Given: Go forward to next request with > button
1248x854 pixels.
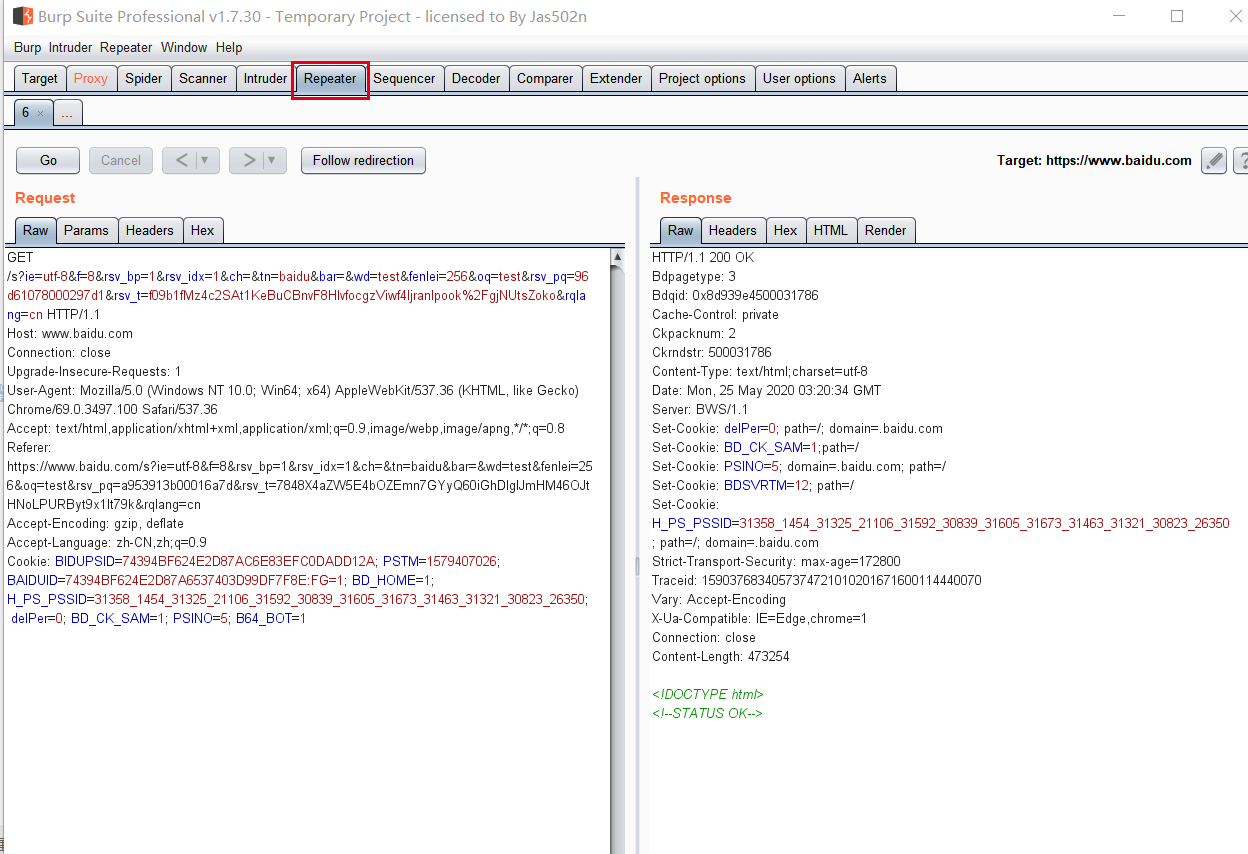Looking at the screenshot, I should [x=248, y=160].
